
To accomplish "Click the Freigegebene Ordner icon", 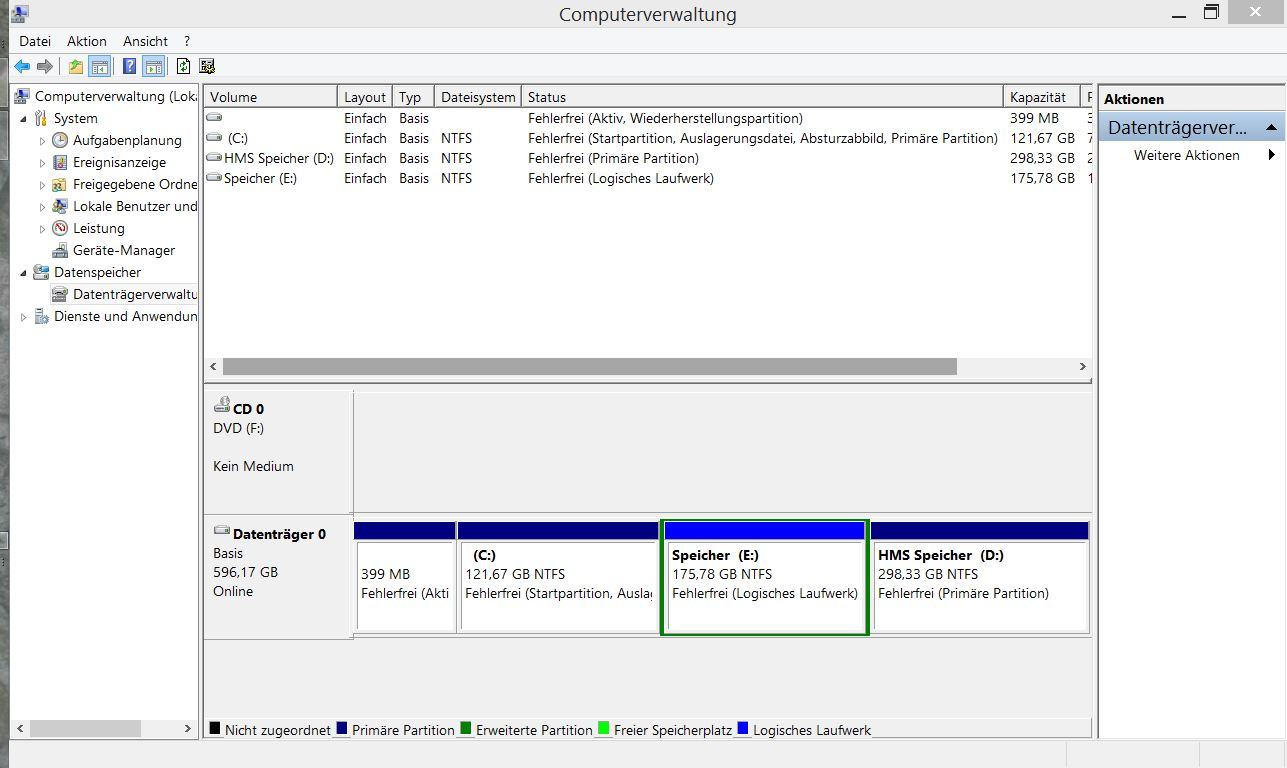I will pos(60,184).
